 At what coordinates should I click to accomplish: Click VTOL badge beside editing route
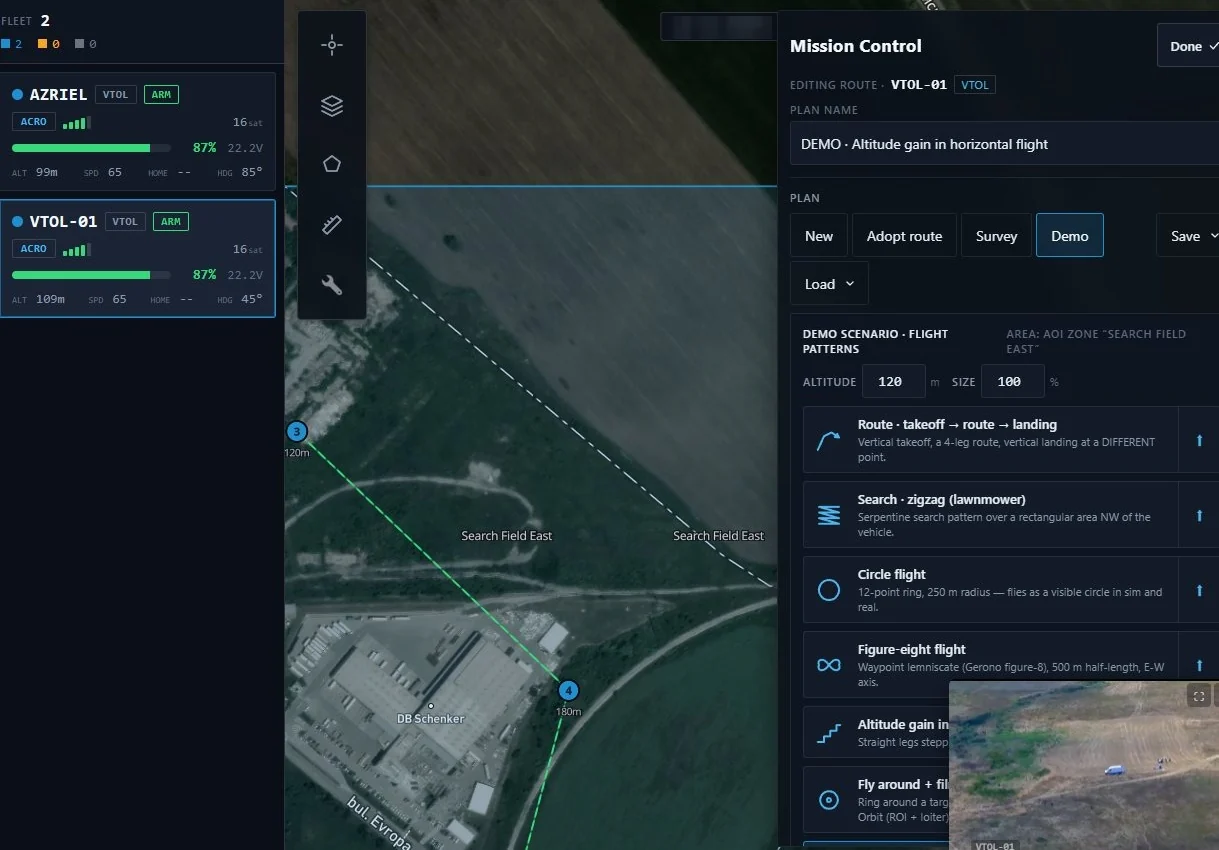[975, 85]
